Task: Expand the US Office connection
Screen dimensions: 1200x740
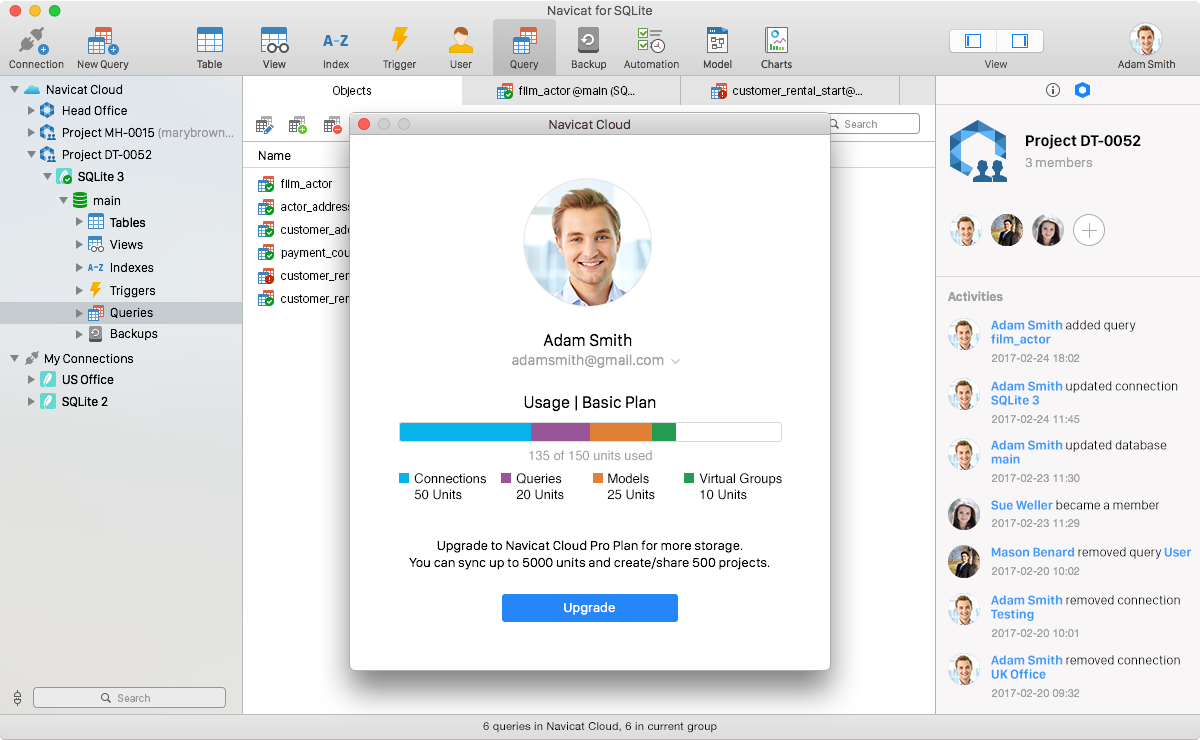Action: pyautogui.click(x=31, y=380)
